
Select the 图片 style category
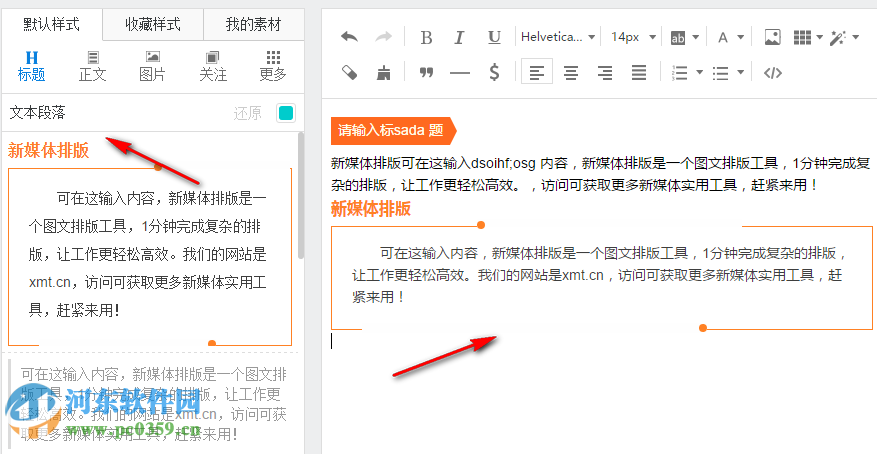(x=153, y=66)
